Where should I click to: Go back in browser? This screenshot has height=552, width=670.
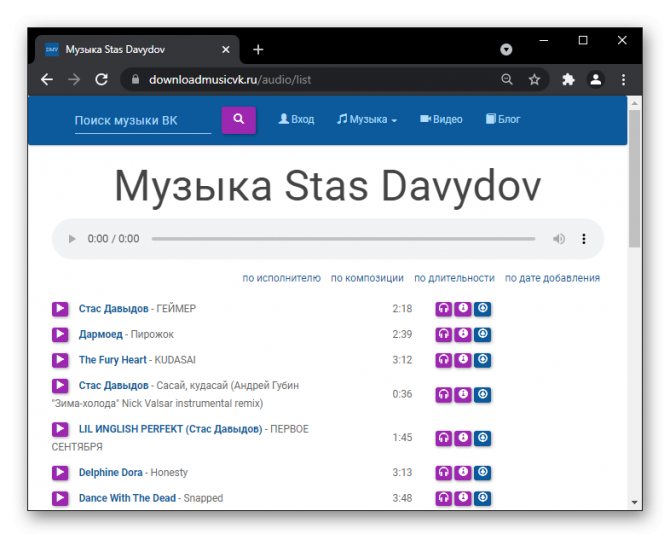click(x=47, y=79)
